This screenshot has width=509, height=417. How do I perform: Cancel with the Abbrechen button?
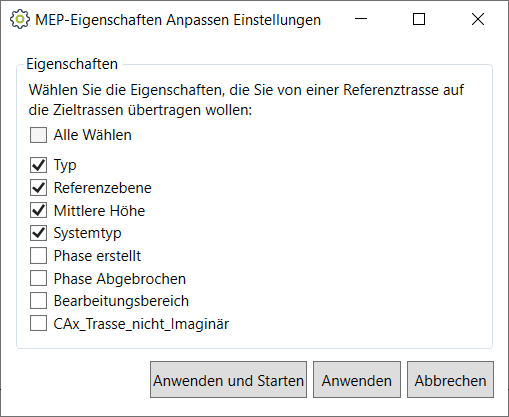point(450,380)
